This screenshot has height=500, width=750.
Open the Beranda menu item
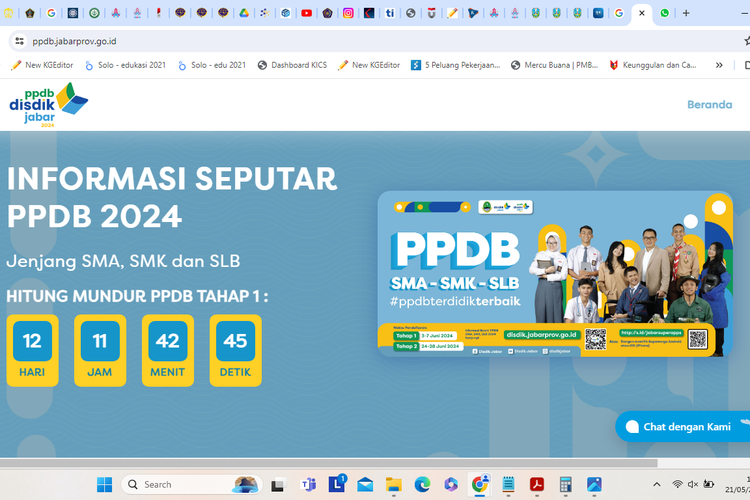coord(710,105)
